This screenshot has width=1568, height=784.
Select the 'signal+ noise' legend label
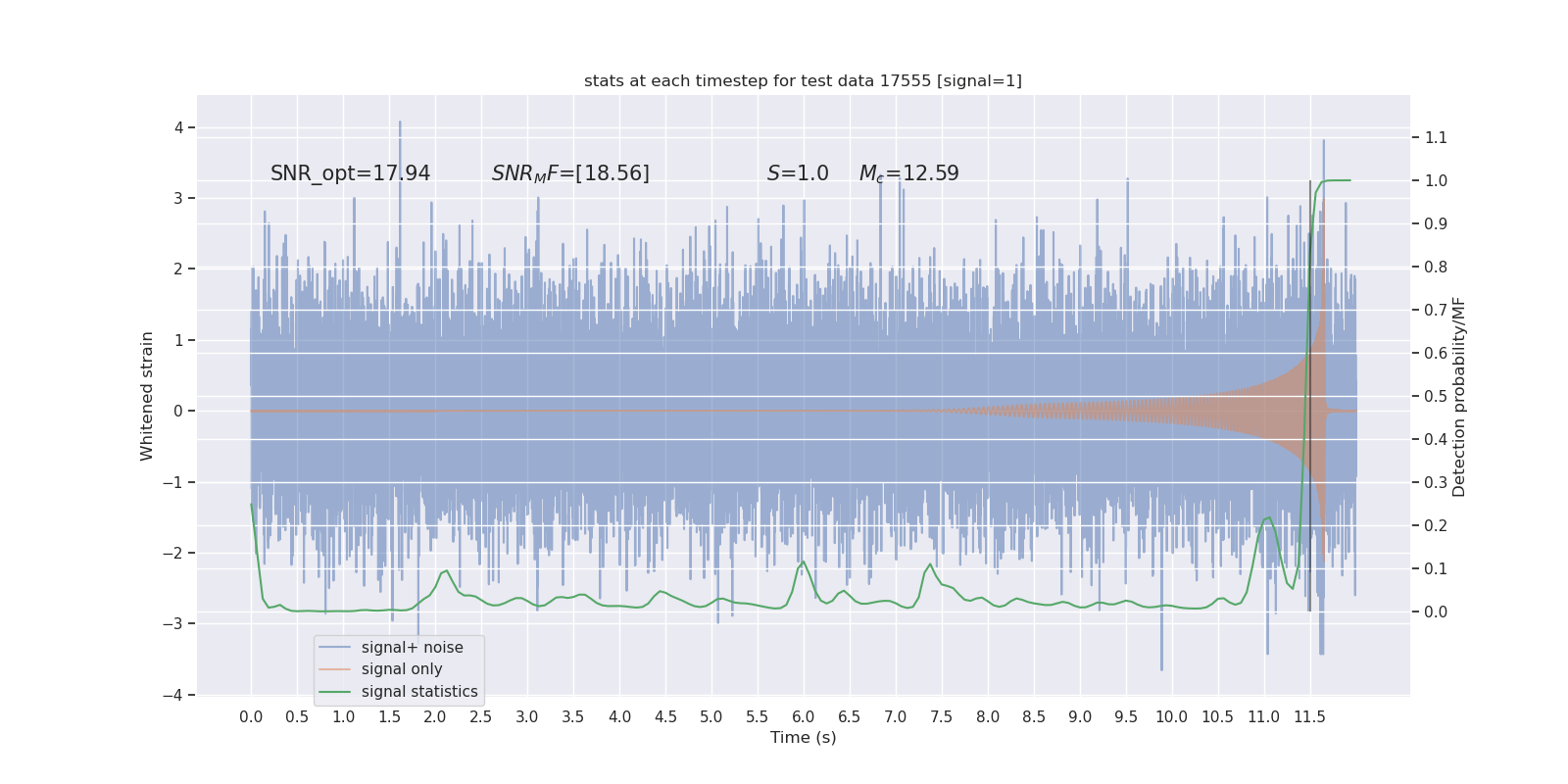point(412,648)
